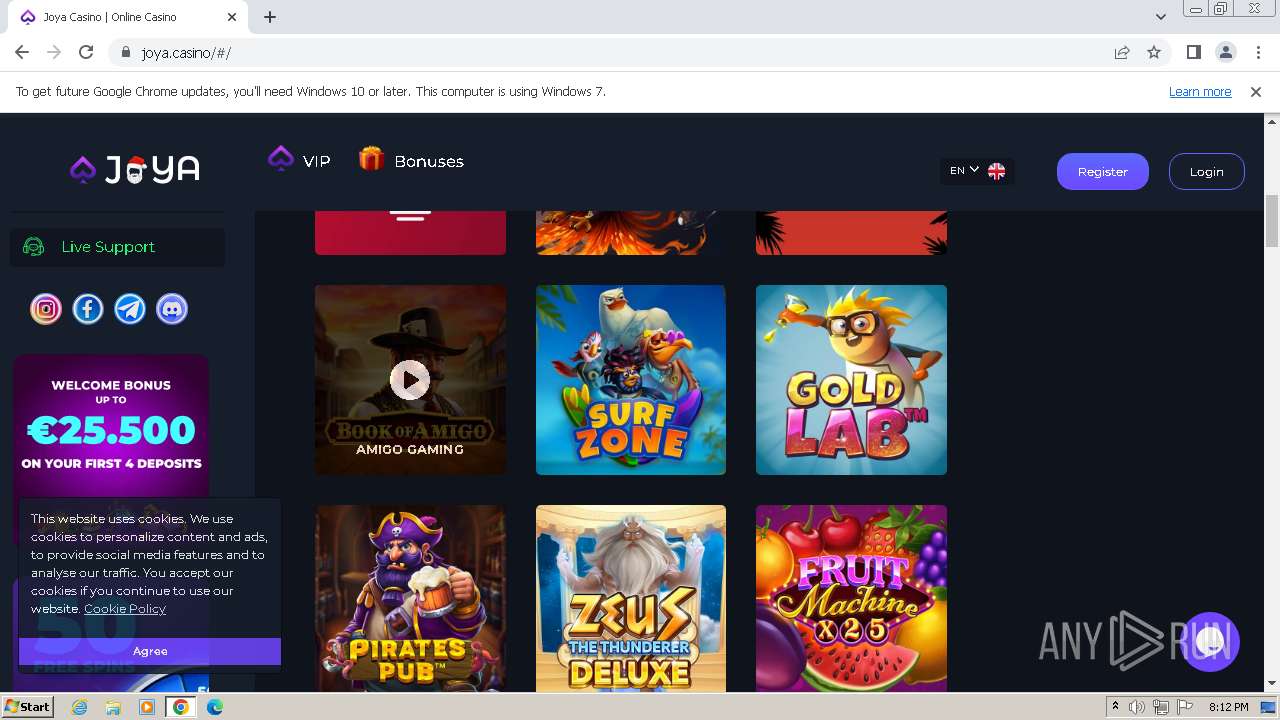This screenshot has width=1280, height=720.
Task: Close the Joya Casino tab
Action: point(232,17)
